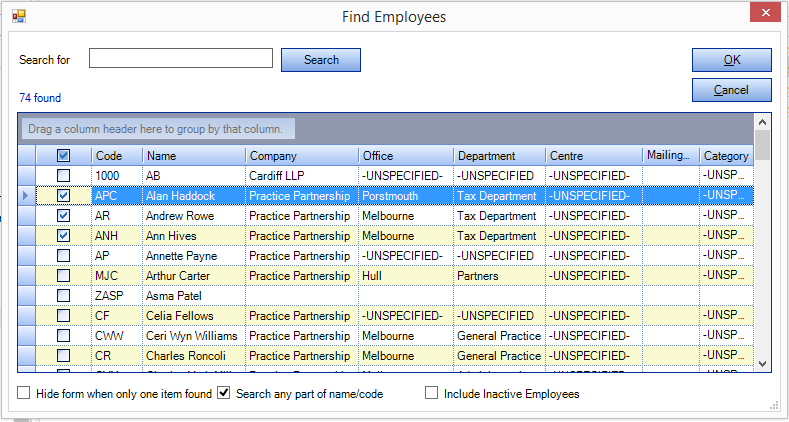Select the Alan Haddock name cell

pyautogui.click(x=194, y=196)
